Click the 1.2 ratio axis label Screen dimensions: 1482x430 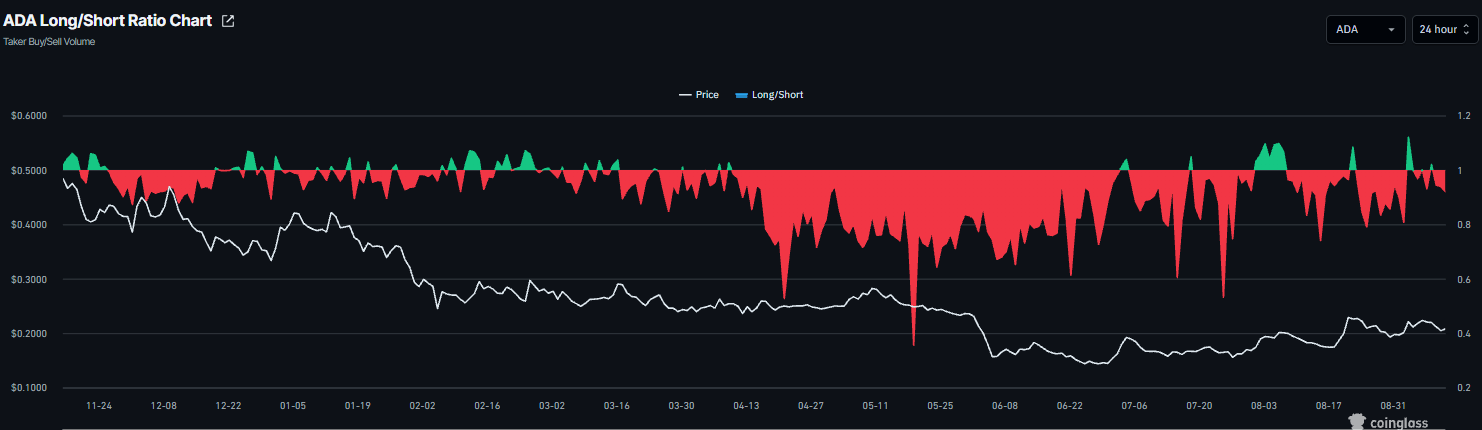(x=1462, y=116)
